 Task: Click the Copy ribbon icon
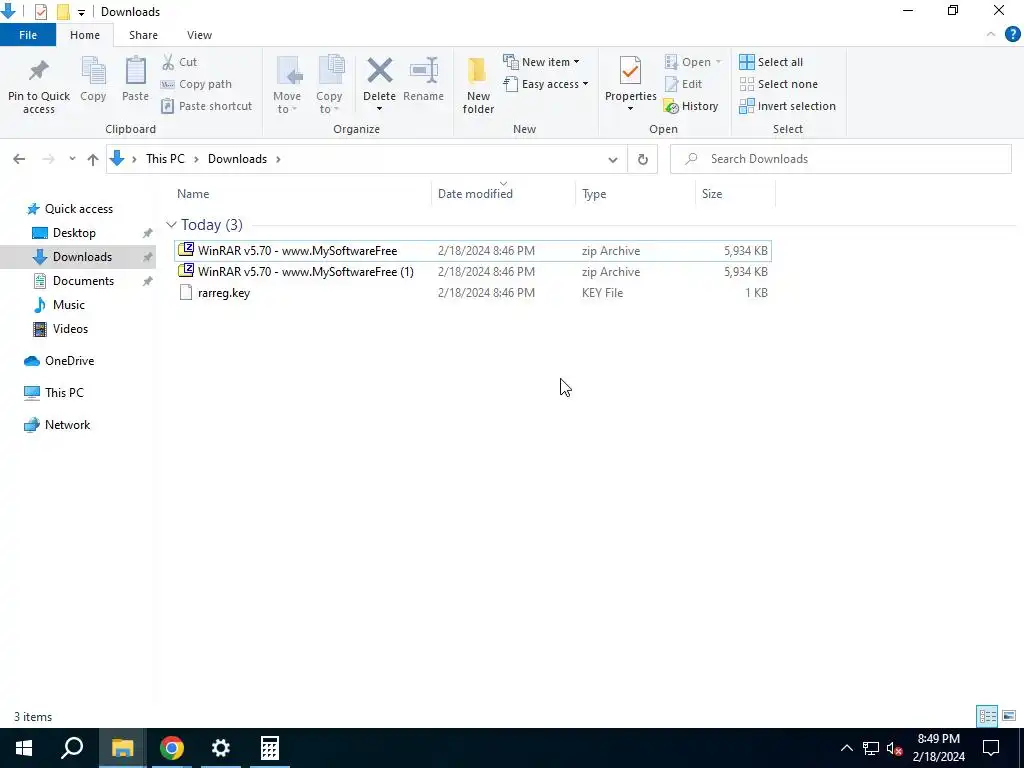93,71
